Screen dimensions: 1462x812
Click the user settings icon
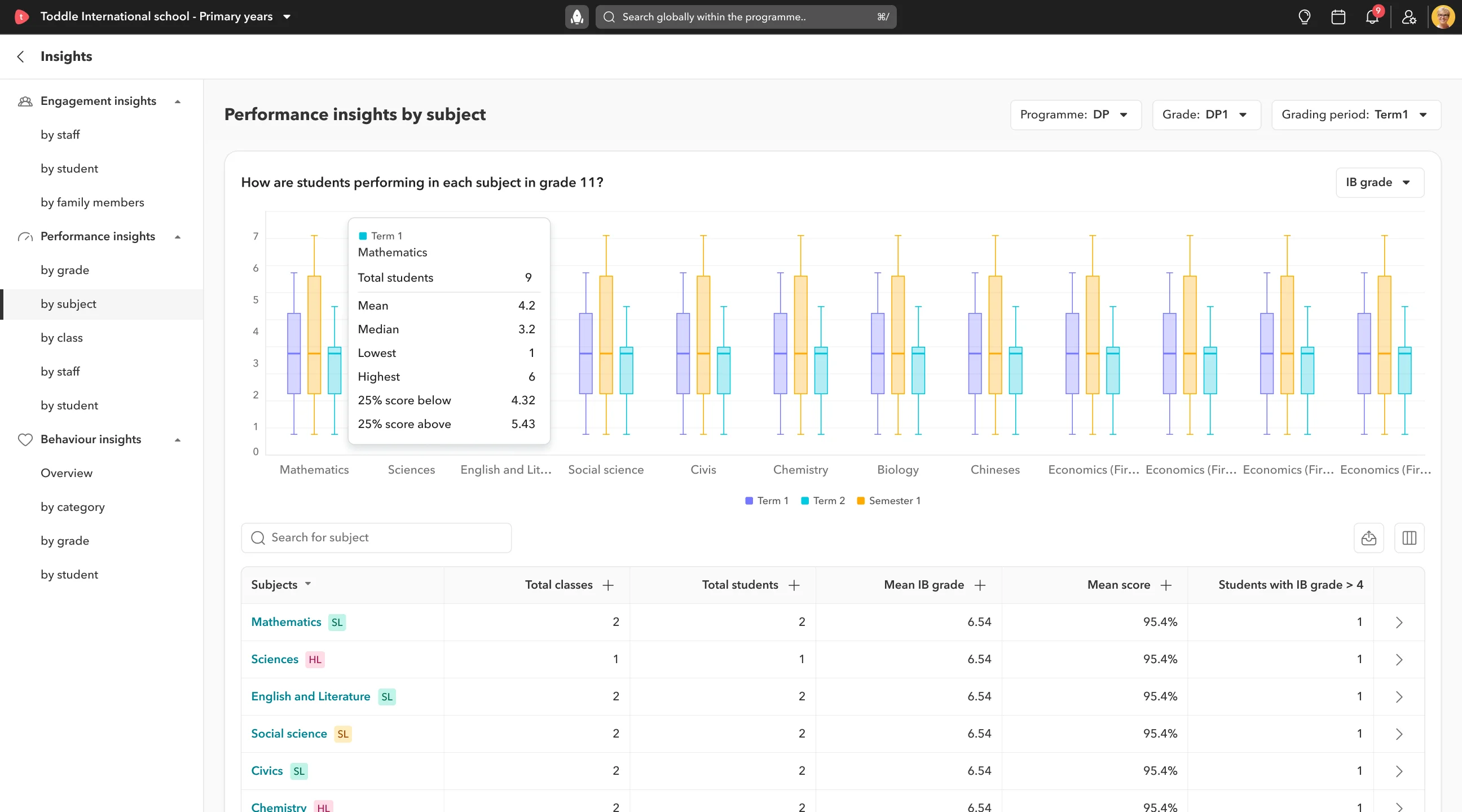[1408, 17]
